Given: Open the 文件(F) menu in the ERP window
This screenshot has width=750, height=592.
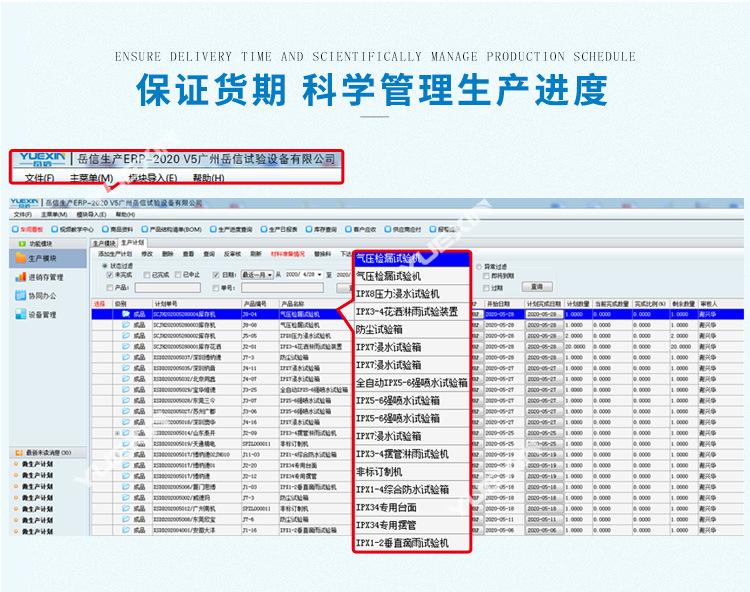Looking at the screenshot, I should (x=22, y=215).
